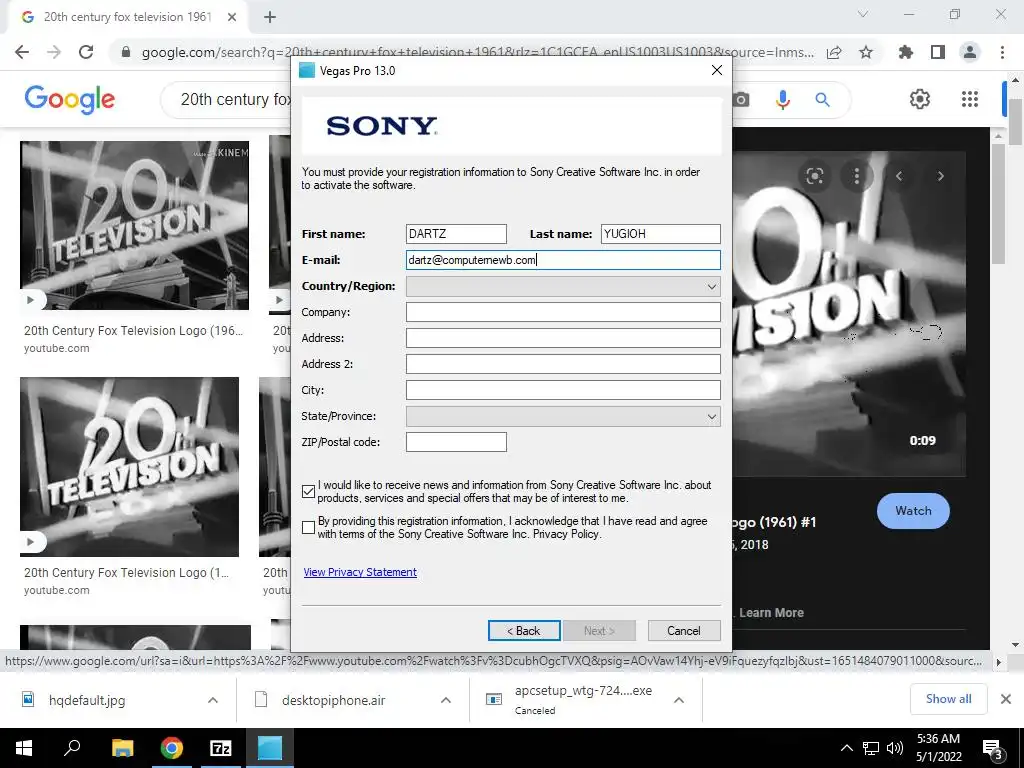Viewport: 1024px width, 768px height.
Task: Click the Chrome address bar URL
Action: tap(477, 52)
